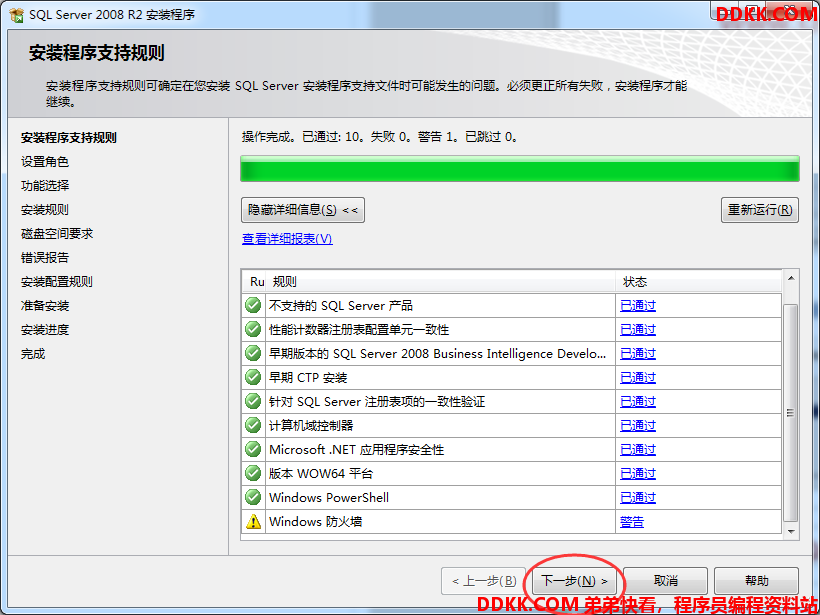The image size is (820, 615).
Task: Click the rules list scrollbar thumb
Action: [791, 413]
